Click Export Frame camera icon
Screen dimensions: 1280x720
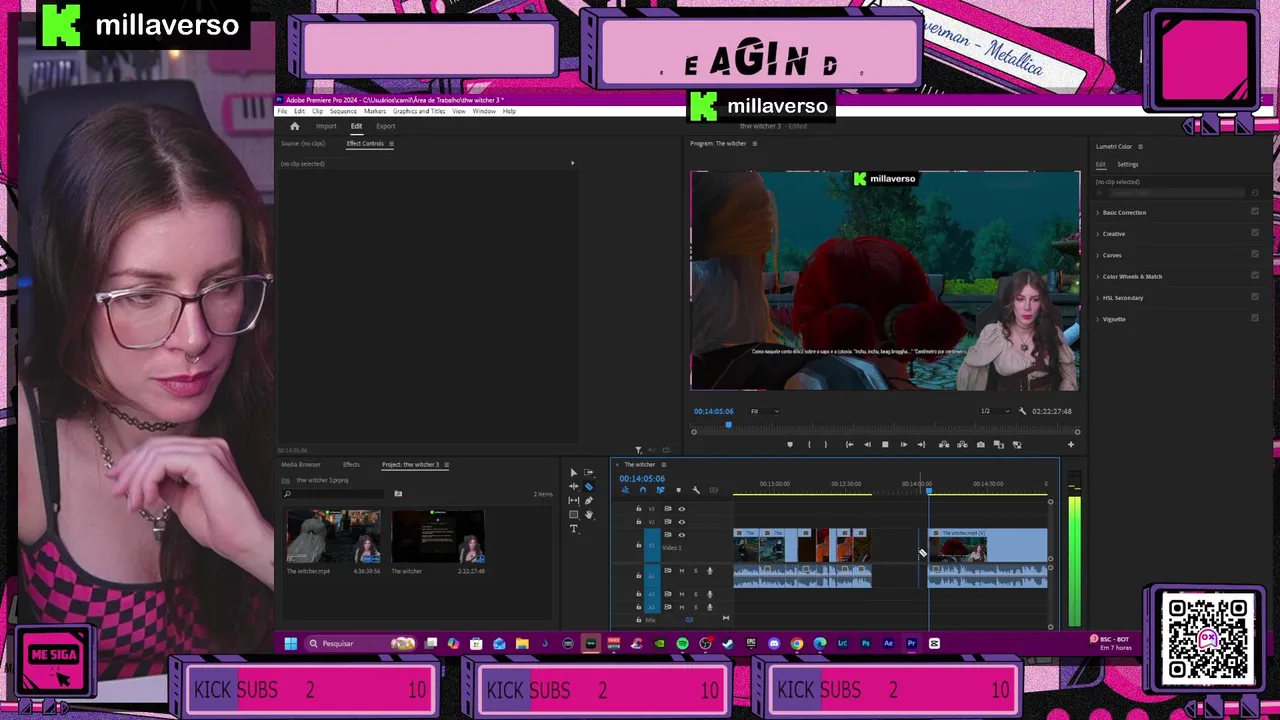[980, 444]
